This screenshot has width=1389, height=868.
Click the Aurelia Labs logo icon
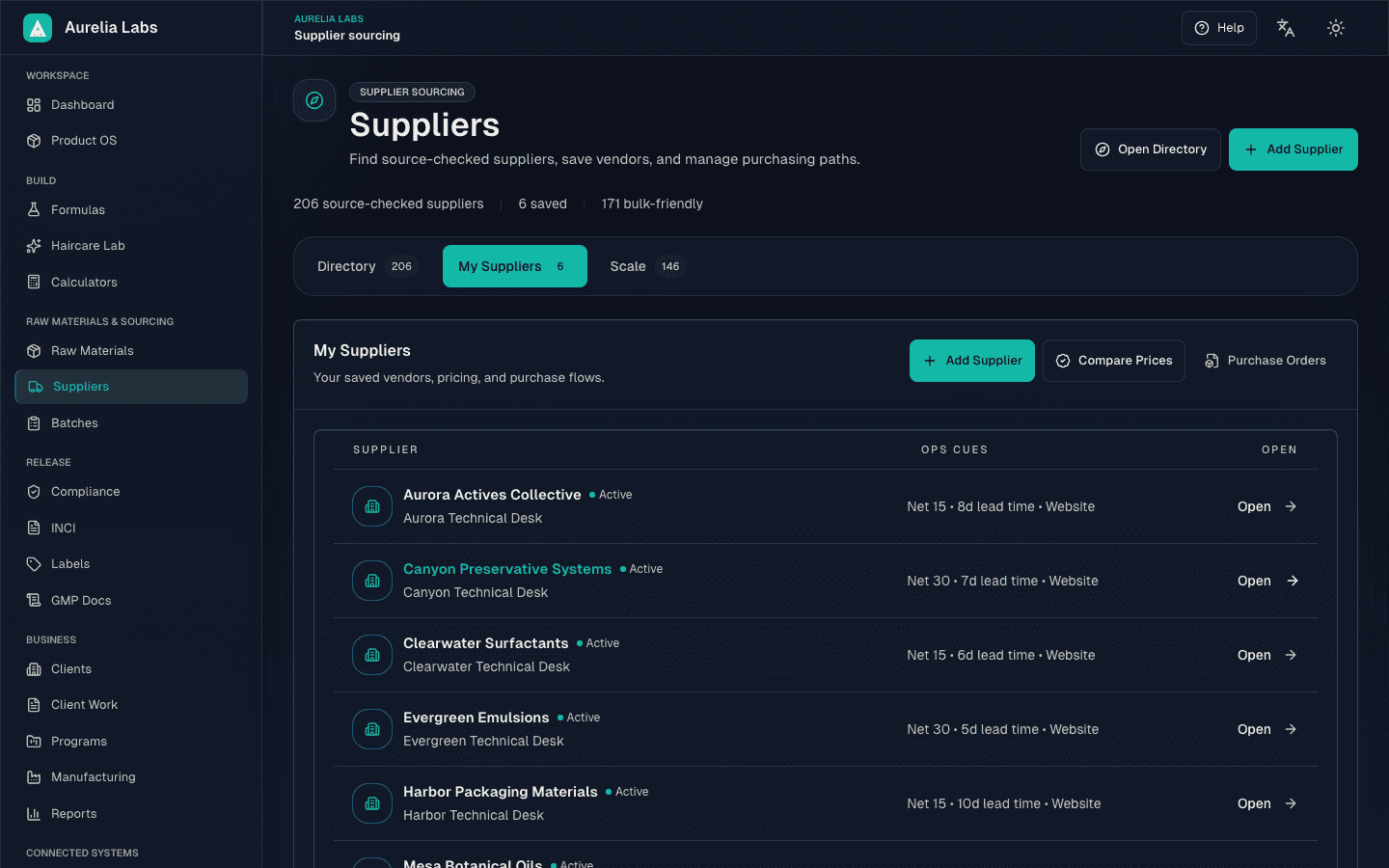pyautogui.click(x=38, y=28)
